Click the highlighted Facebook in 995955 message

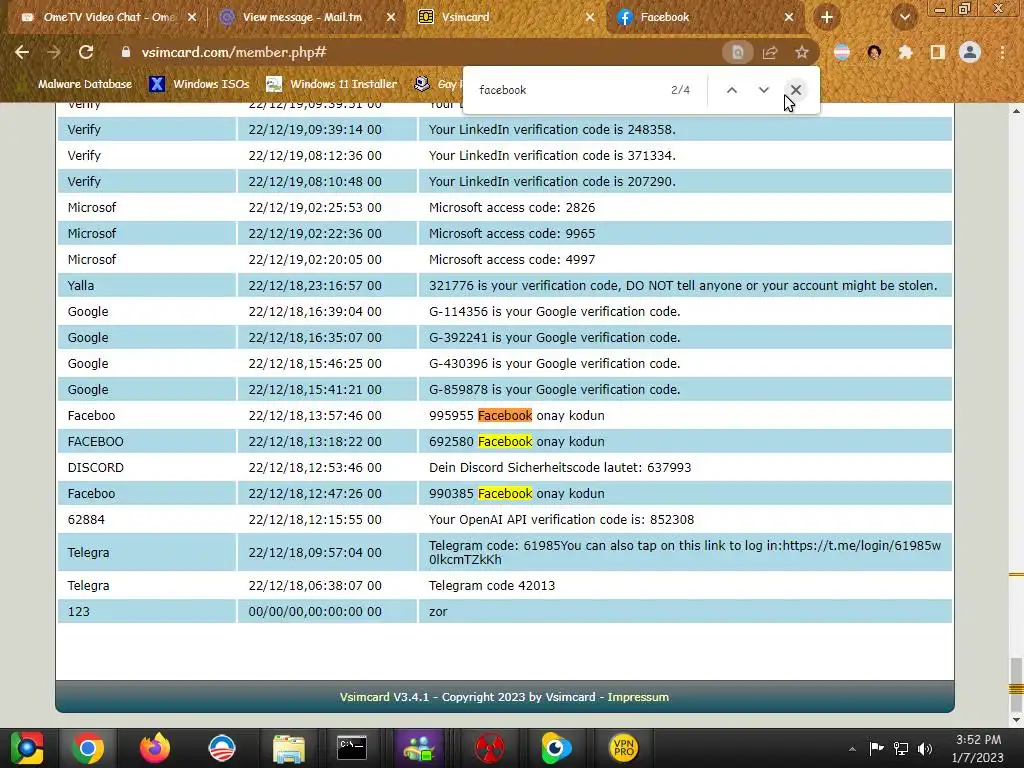point(505,415)
